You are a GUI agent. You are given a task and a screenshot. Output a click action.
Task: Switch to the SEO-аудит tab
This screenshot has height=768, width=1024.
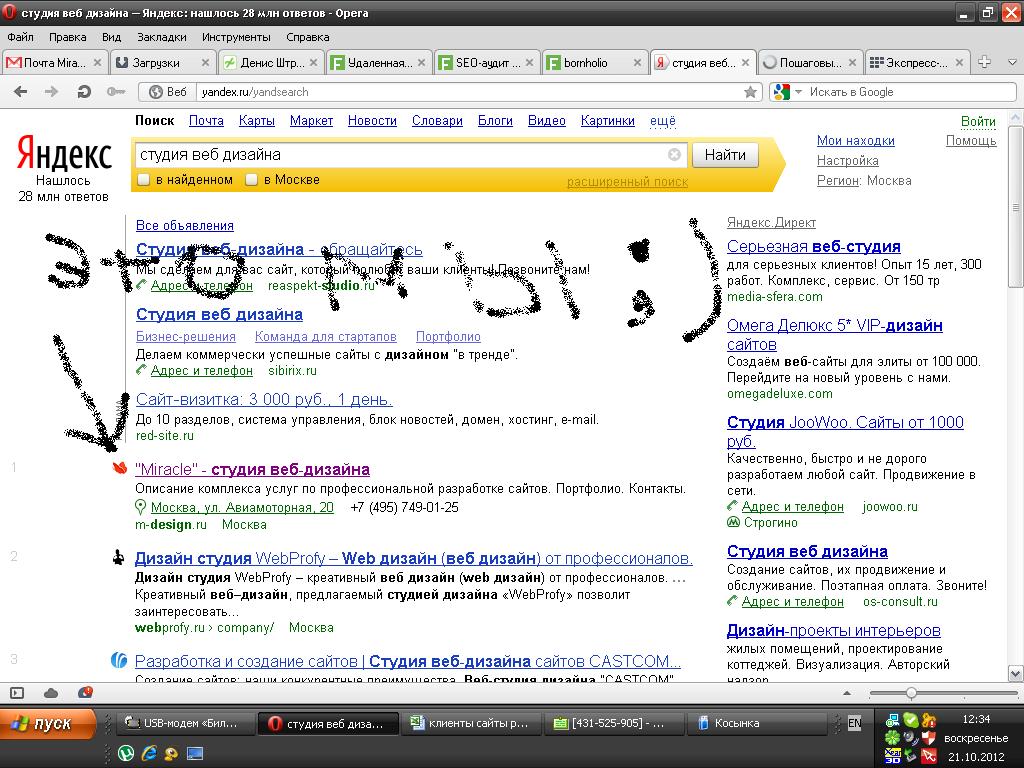(487, 63)
